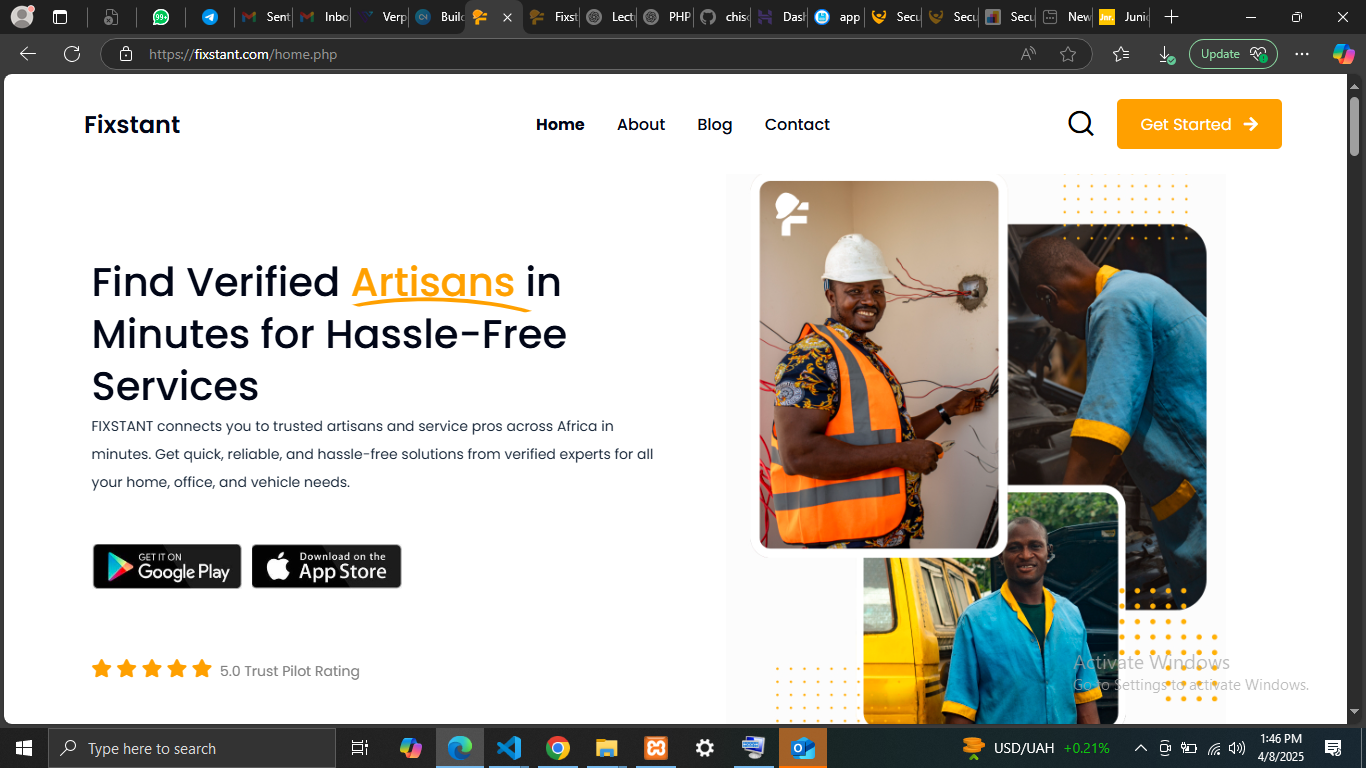
Task: Click the Wi-Fi network tray icon
Action: point(1213,748)
